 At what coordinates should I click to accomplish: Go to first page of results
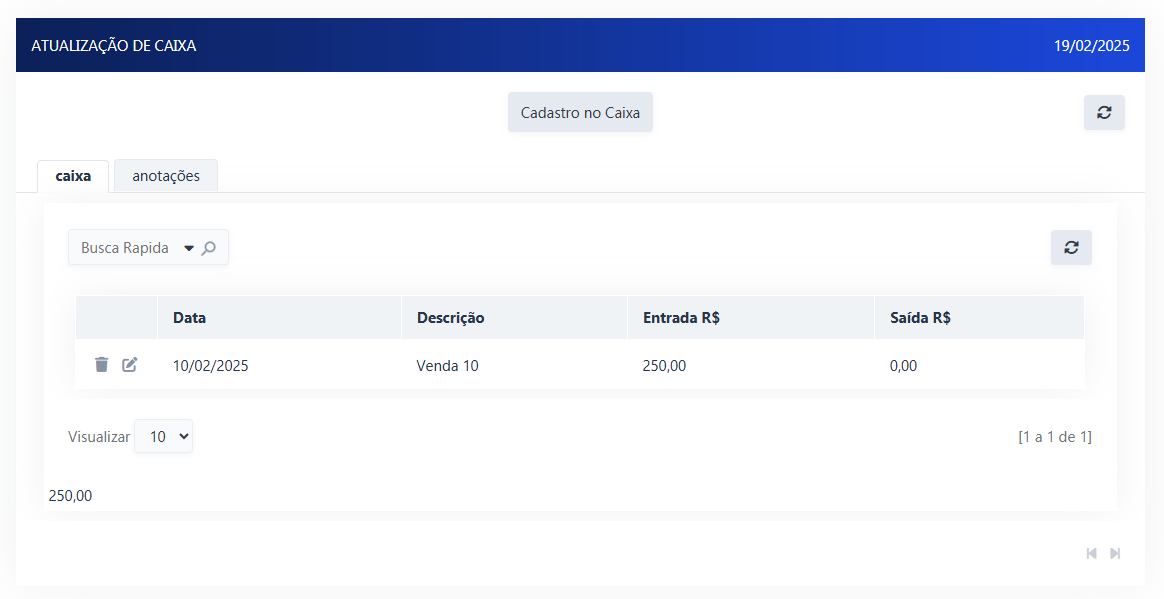[x=1091, y=553]
